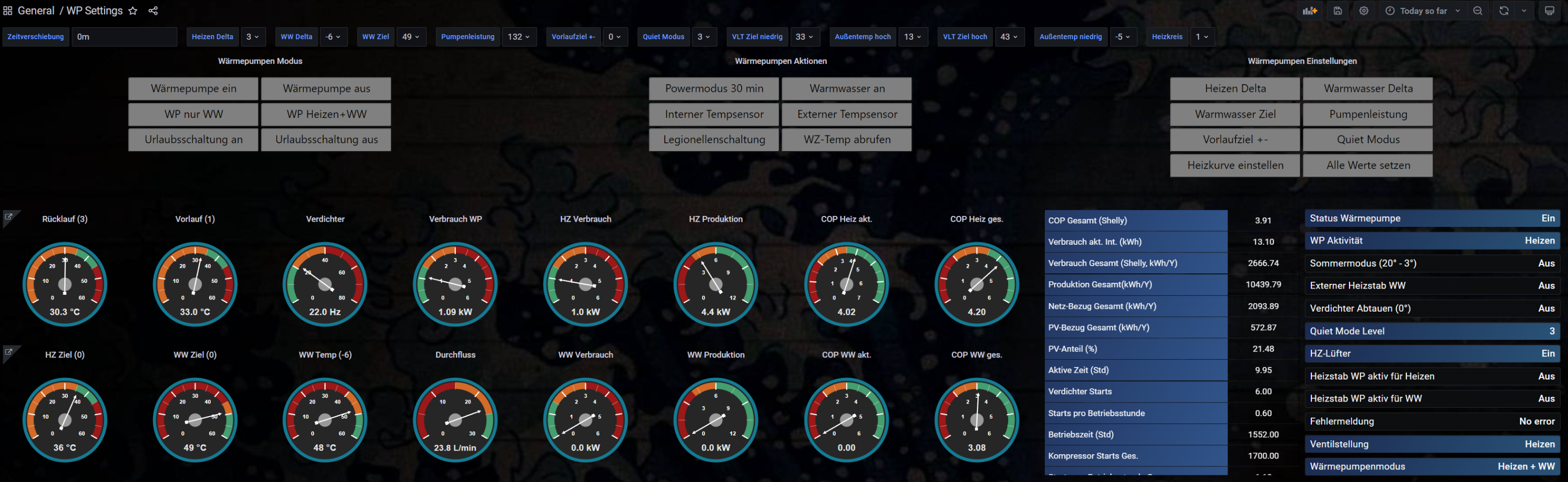Star the WP Settings dashboard

(x=133, y=11)
